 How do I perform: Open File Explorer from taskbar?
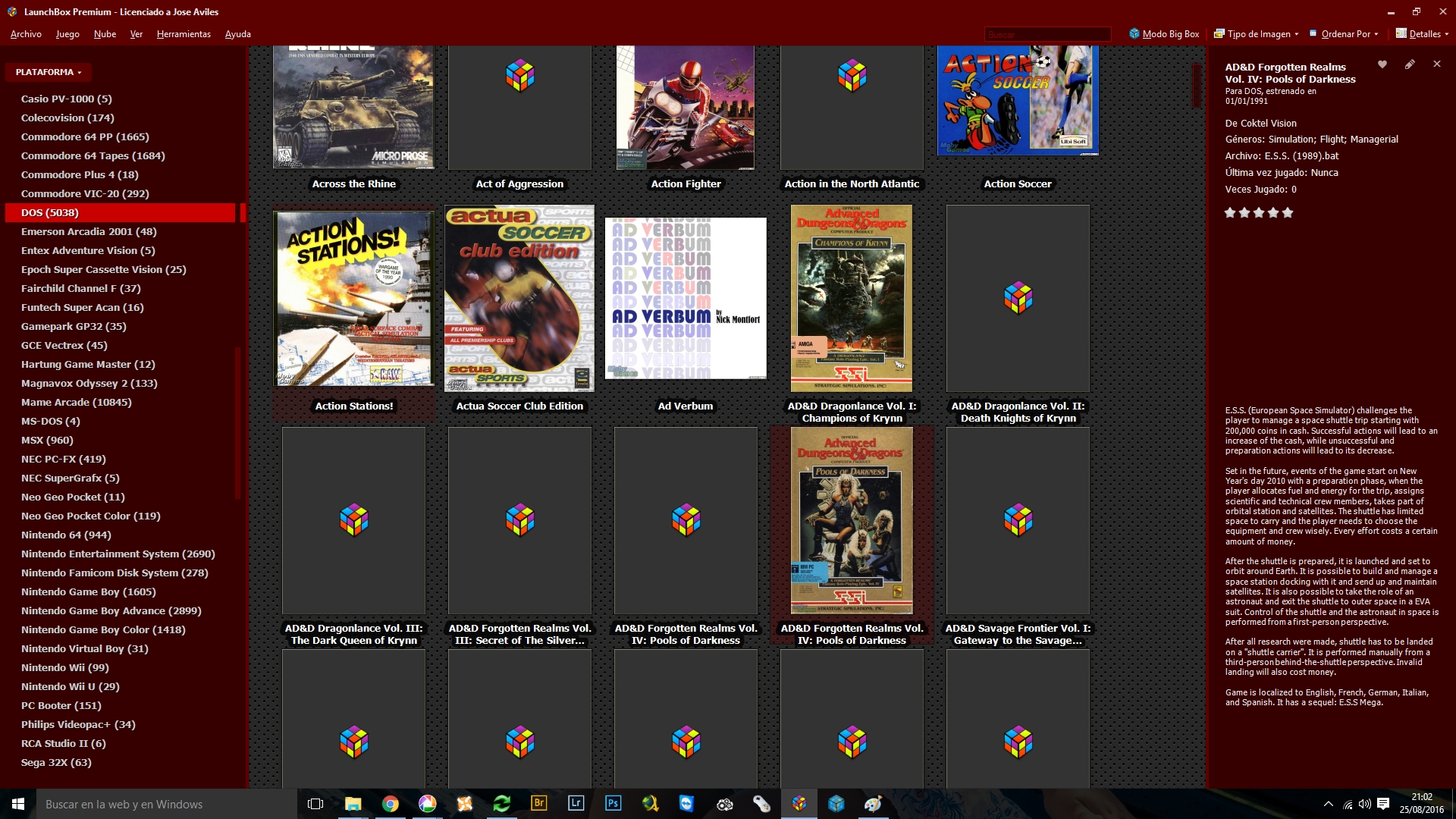pyautogui.click(x=353, y=804)
